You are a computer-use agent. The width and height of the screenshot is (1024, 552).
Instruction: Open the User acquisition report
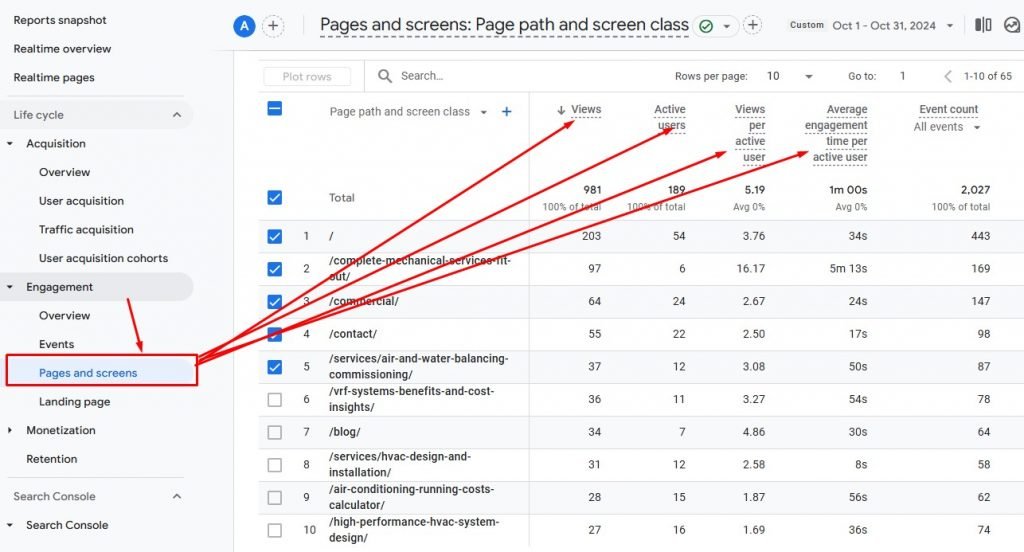[81, 201]
